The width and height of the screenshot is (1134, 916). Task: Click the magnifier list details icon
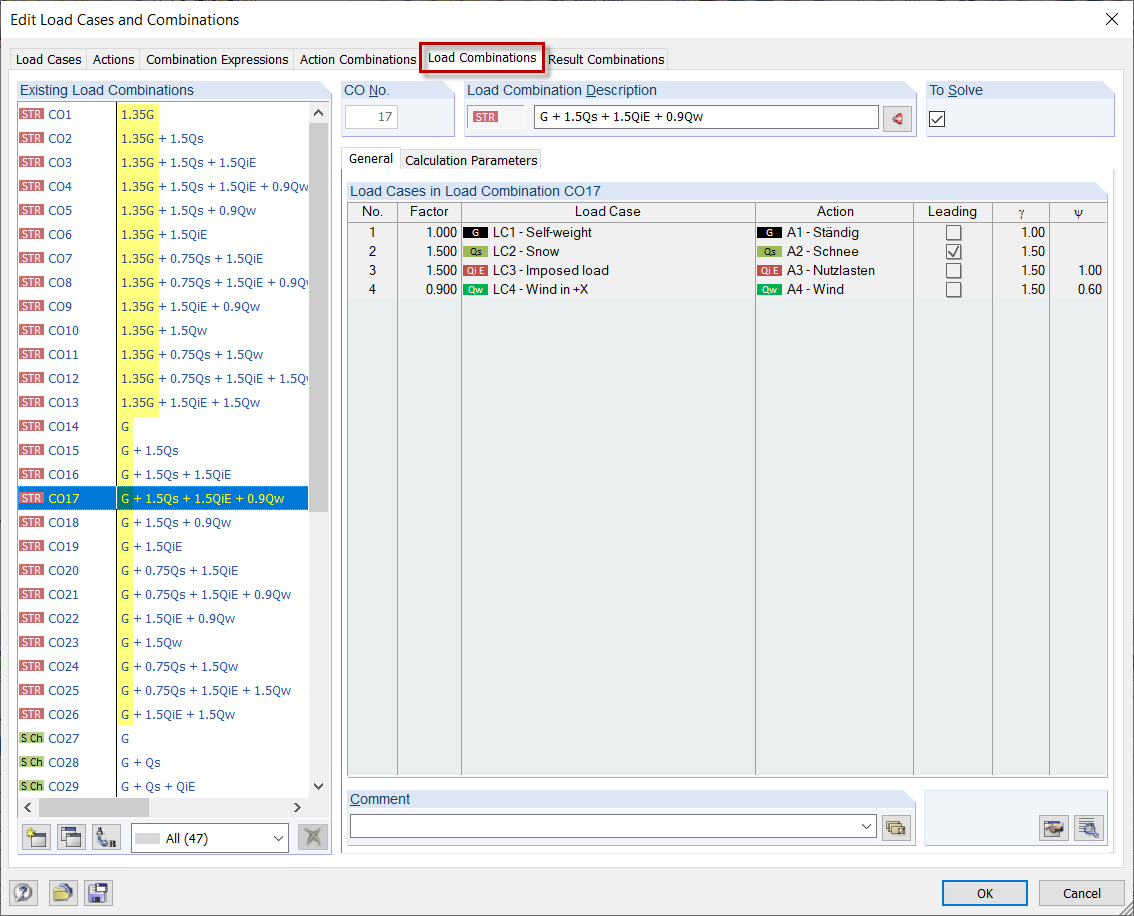coord(1088,827)
